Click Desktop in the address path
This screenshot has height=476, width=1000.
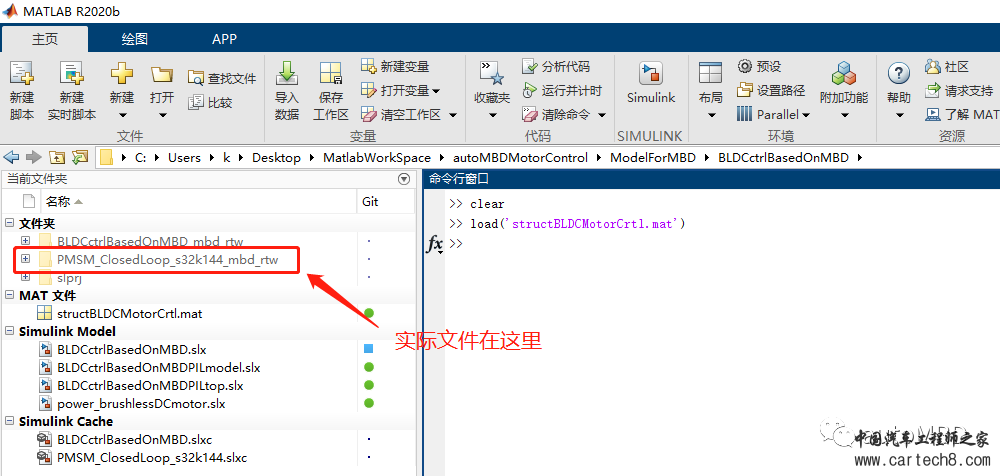(x=276, y=158)
